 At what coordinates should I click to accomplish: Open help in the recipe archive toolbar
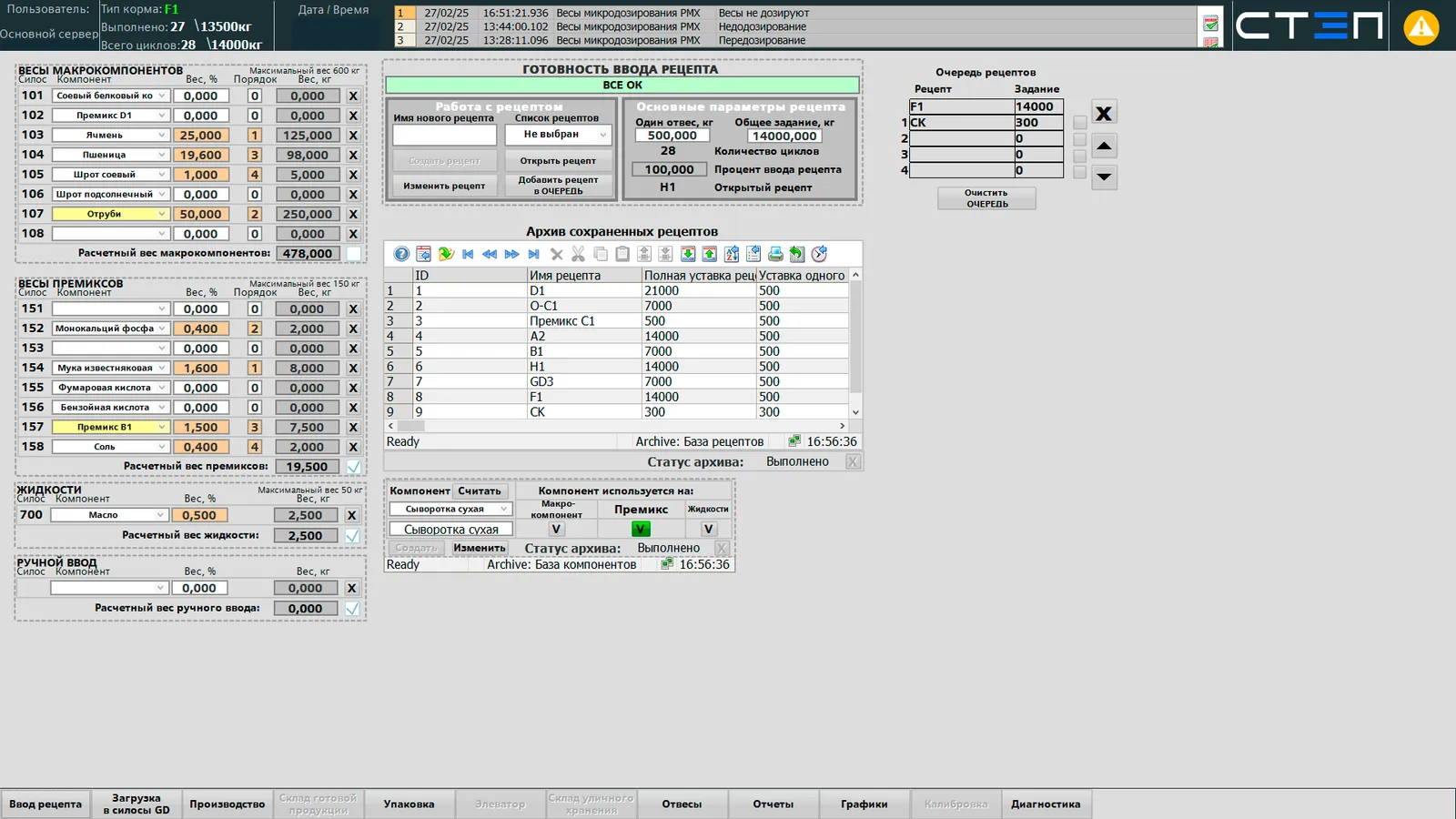[401, 254]
